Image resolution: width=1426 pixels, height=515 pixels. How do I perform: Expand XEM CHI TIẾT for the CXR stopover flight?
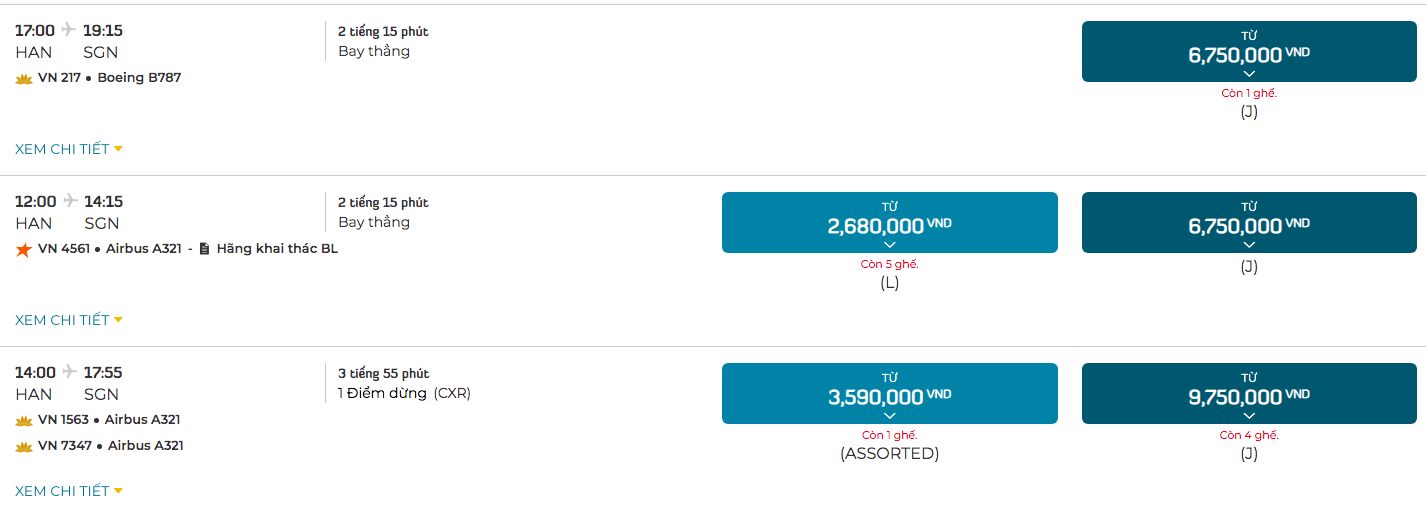(x=69, y=491)
